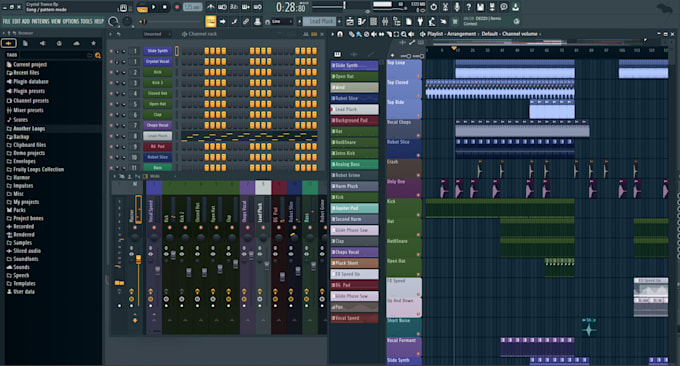This screenshot has height=366, width=680.
Task: Select the Crystal Vocal channel button
Action: click(157, 62)
